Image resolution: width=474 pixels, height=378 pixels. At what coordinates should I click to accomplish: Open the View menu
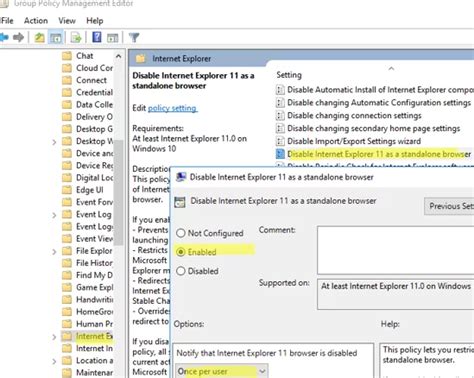(67, 21)
